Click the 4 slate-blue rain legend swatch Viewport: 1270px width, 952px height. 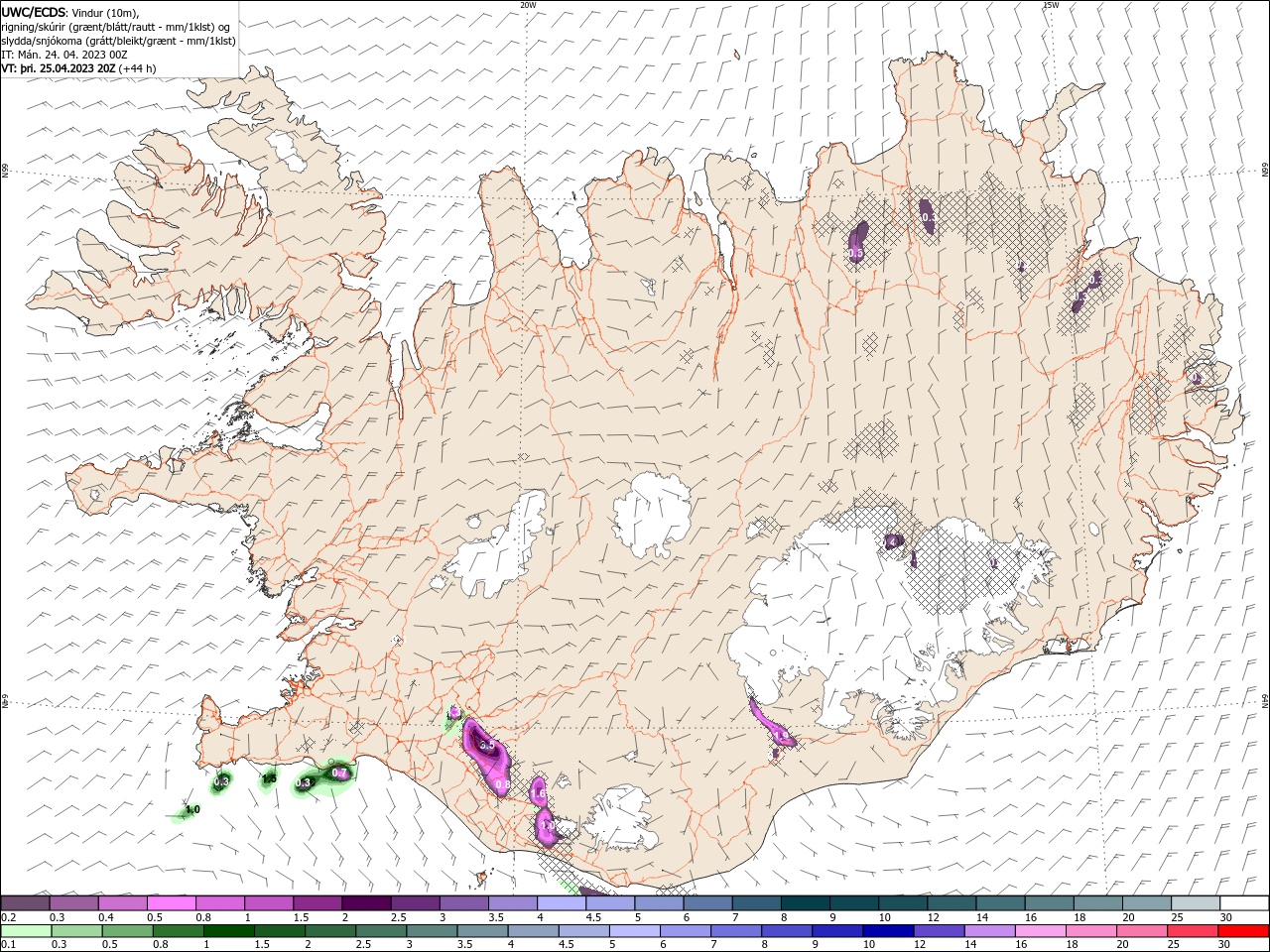533,930
